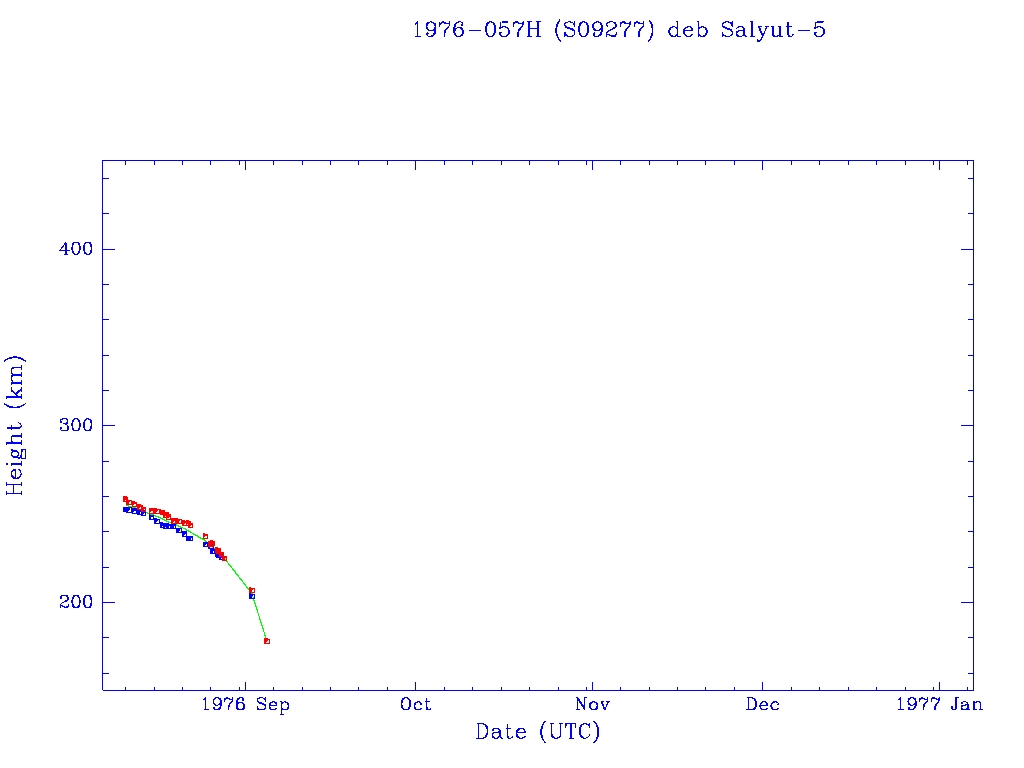Click the '1976 Sep' date axis label

pyautogui.click(x=245, y=705)
